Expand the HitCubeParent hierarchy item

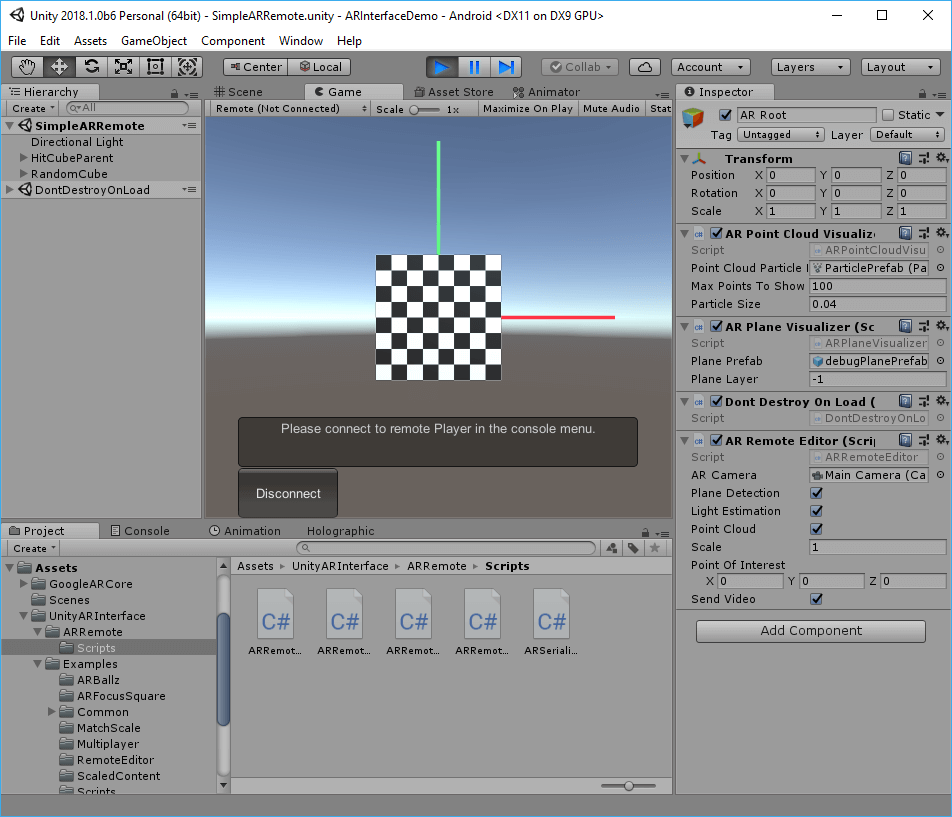tap(24, 158)
